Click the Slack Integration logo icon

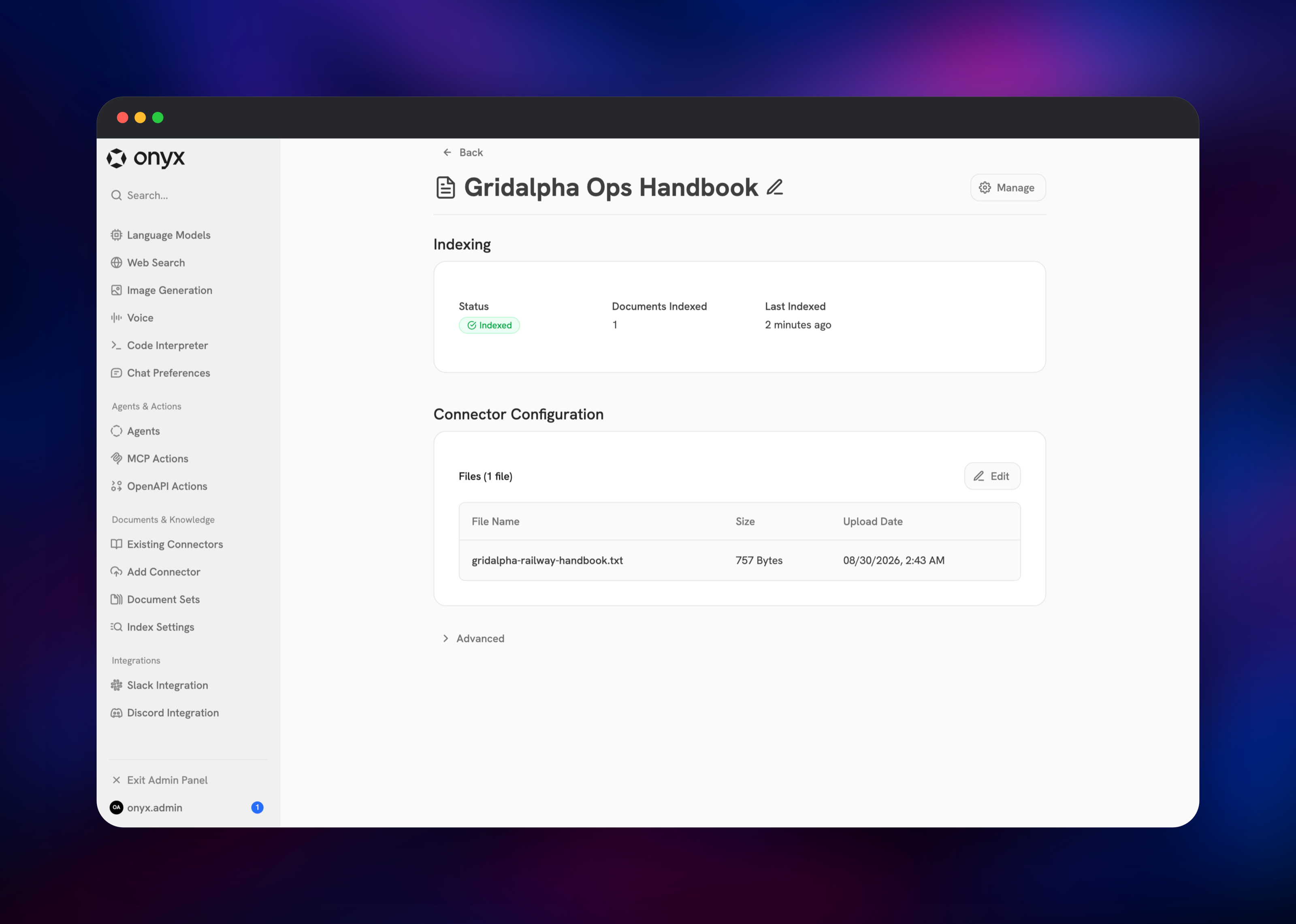117,686
